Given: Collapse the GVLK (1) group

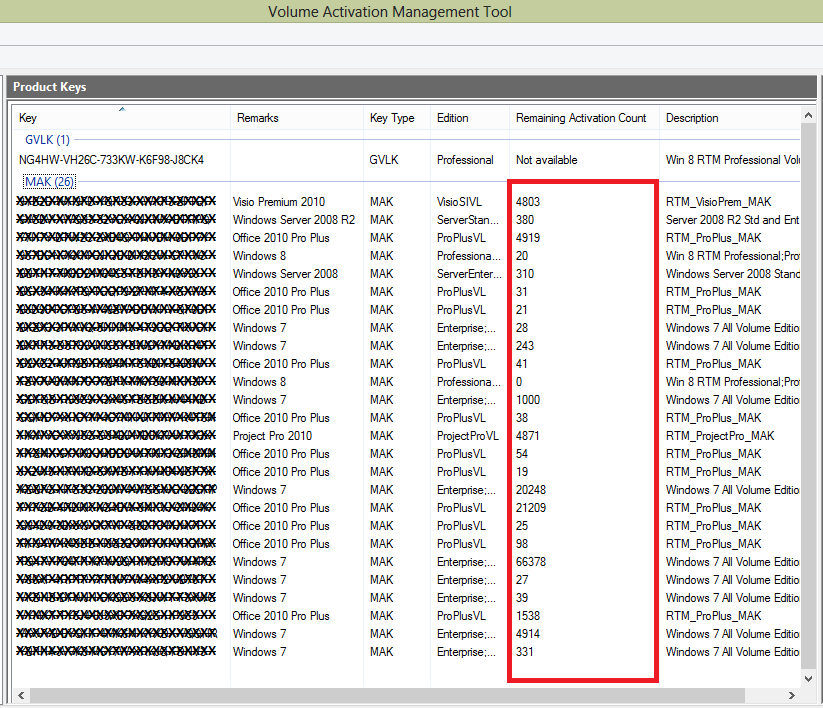Looking at the screenshot, I should (47, 140).
